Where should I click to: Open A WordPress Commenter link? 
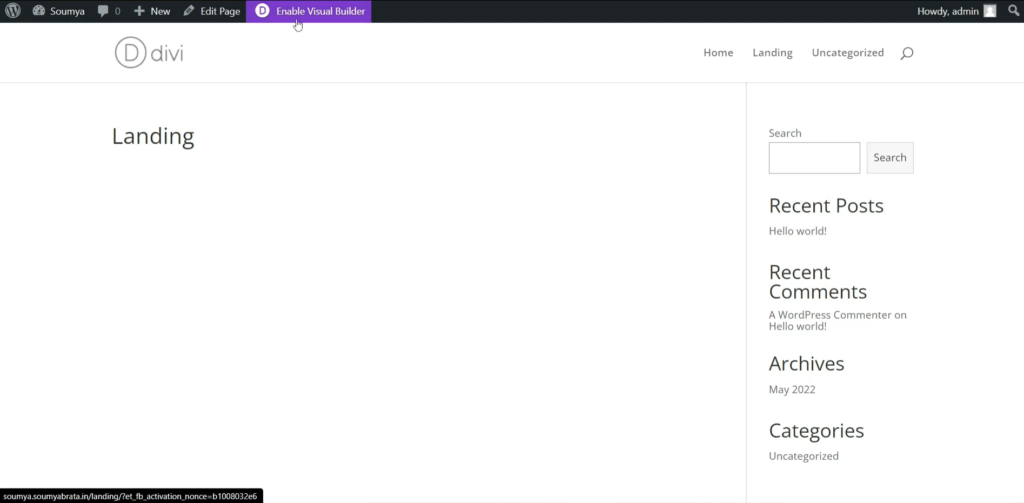pos(830,315)
